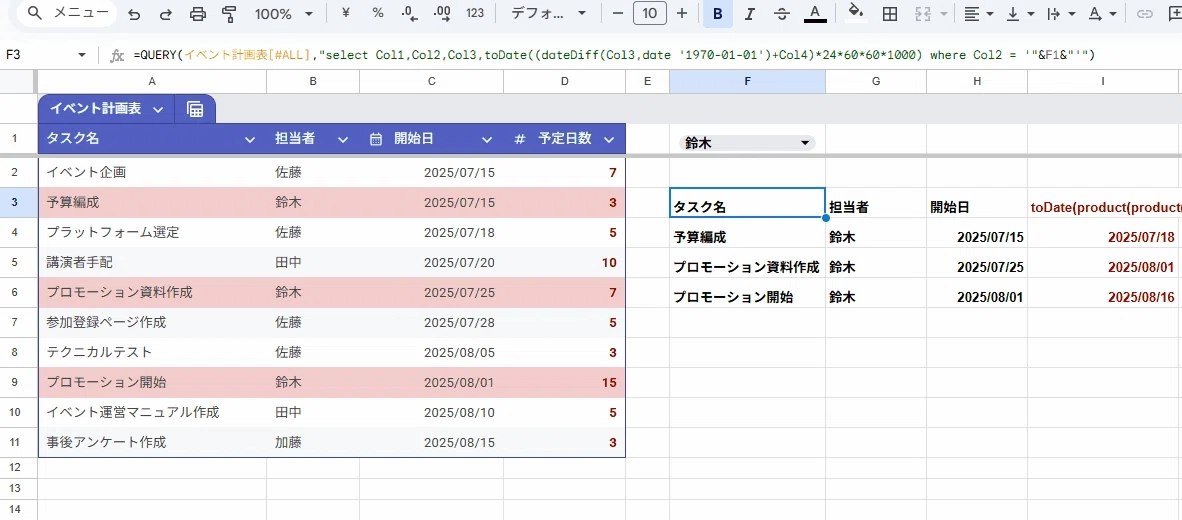Click the font size 10 field
Screen dimensions: 1182x520
coord(650,14)
